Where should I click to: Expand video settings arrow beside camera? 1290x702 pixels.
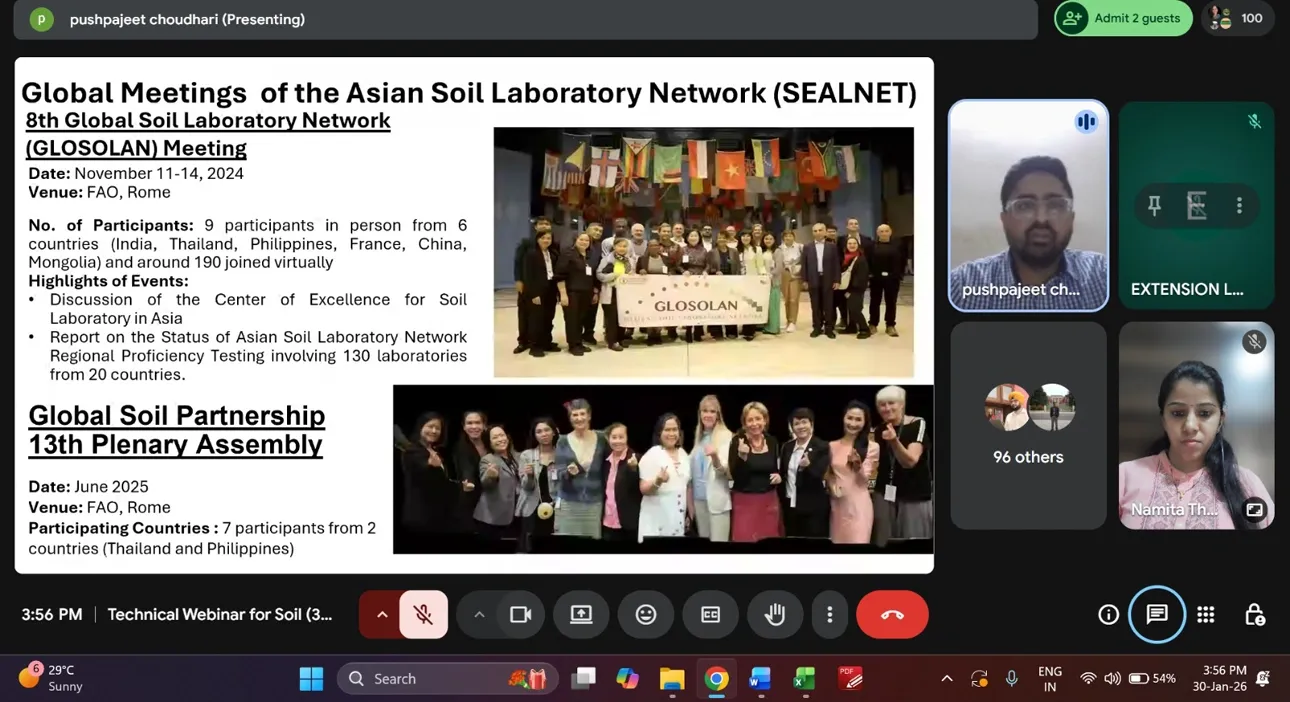(x=478, y=615)
